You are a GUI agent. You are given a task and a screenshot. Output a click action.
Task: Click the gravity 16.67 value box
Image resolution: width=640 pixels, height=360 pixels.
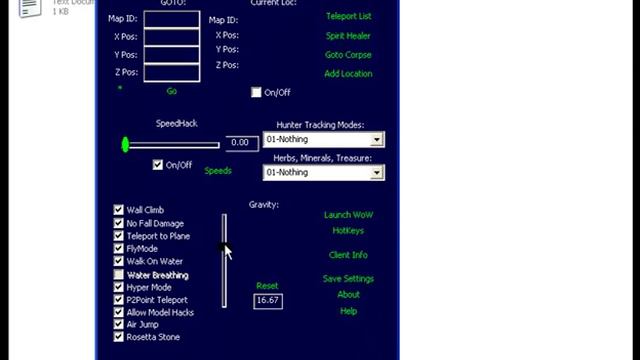pyautogui.click(x=268, y=301)
